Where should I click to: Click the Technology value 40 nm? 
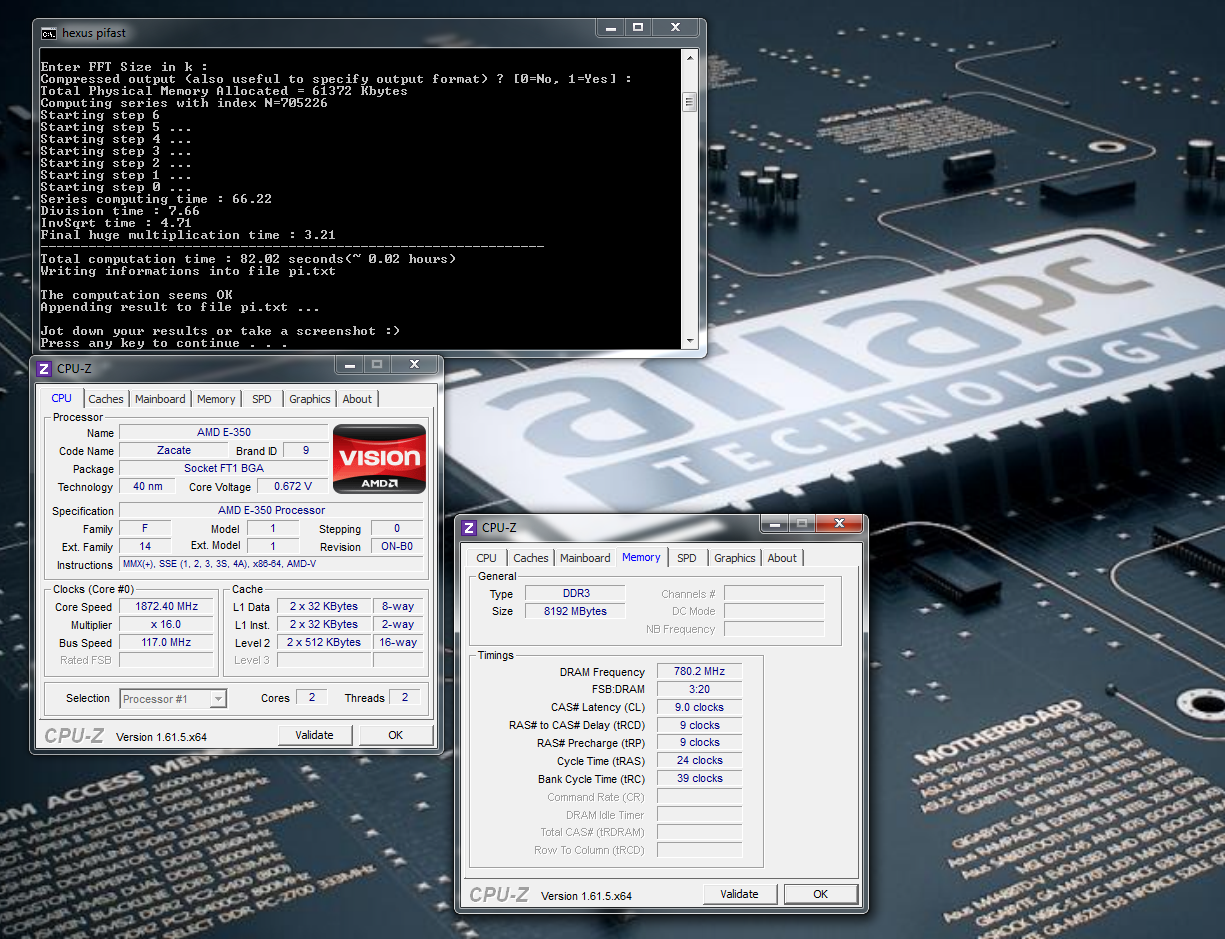coord(147,486)
